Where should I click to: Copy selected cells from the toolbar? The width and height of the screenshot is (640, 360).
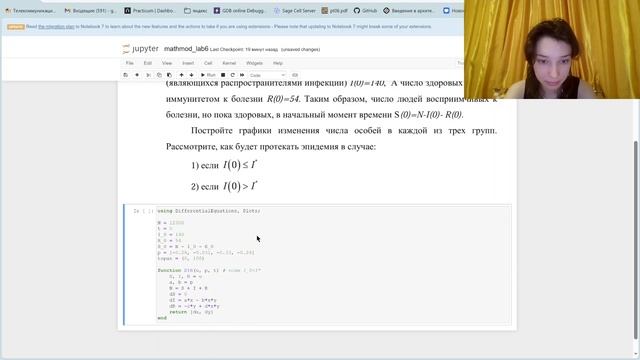pyautogui.click(x=159, y=75)
